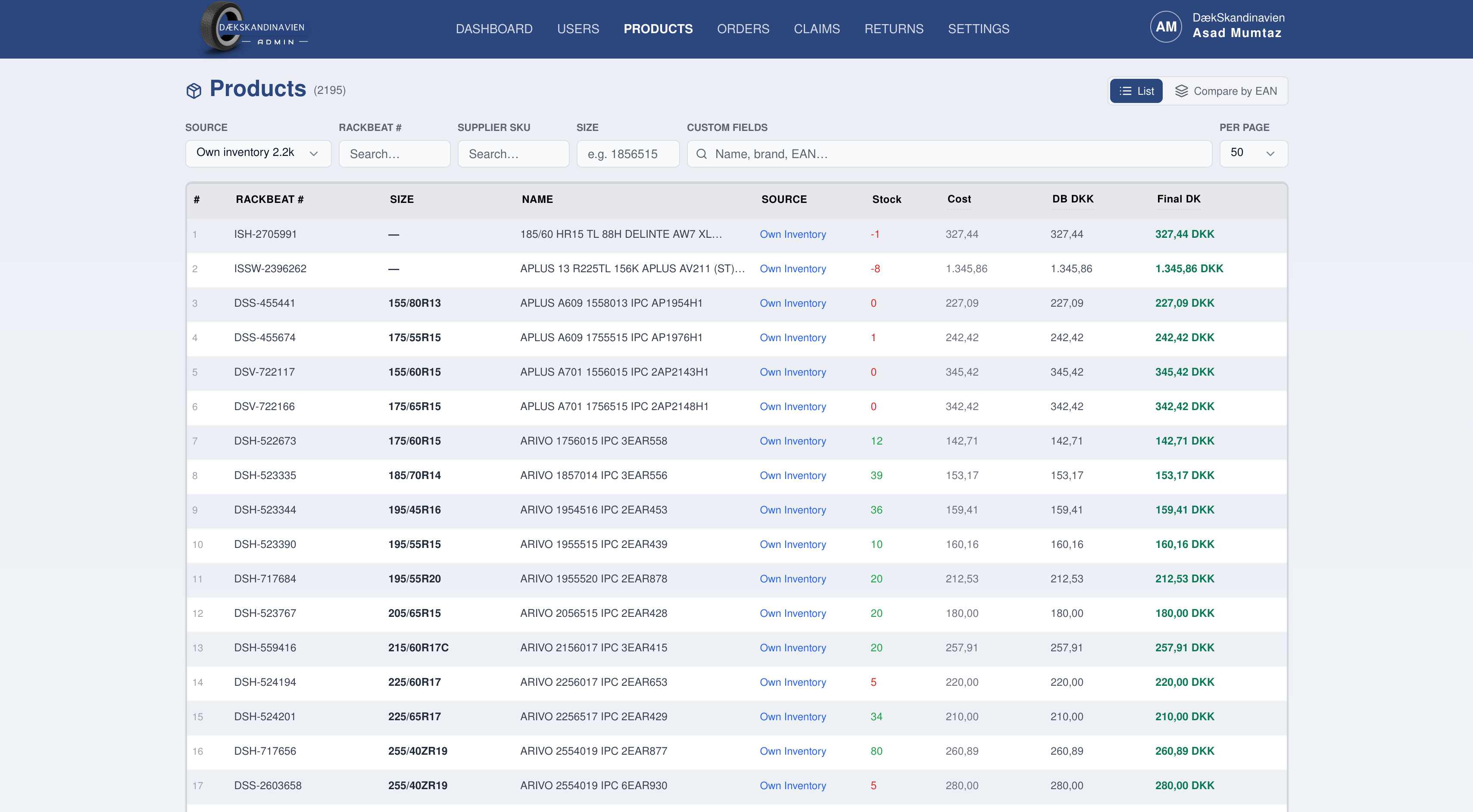This screenshot has width=1473, height=812.
Task: Open Settings in top navigation
Action: tap(978, 28)
